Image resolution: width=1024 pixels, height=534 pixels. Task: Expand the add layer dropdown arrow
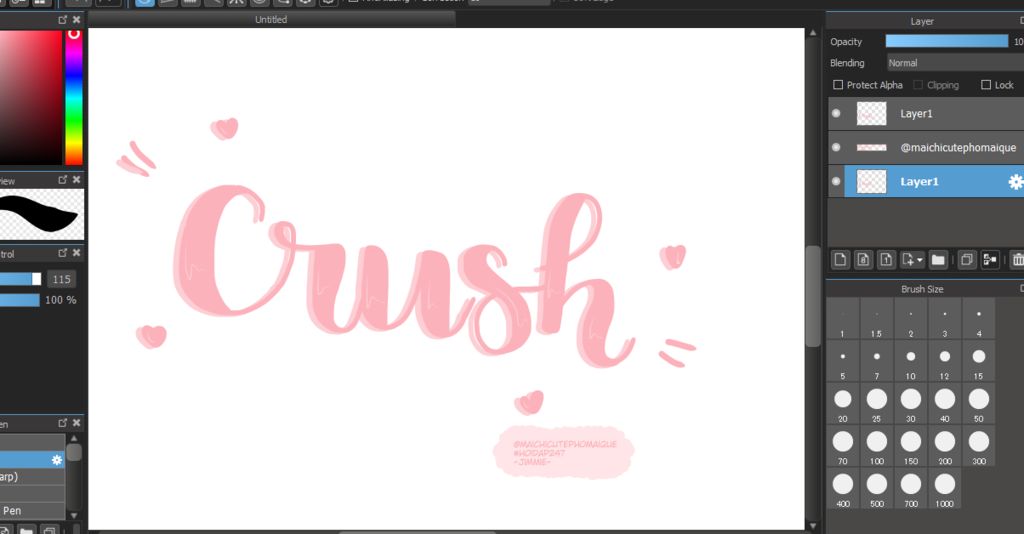pos(920,260)
